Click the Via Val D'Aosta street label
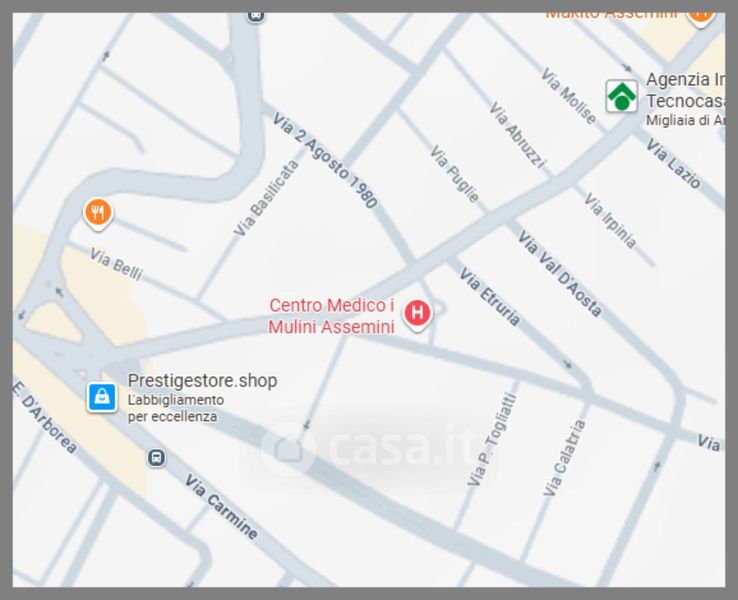This screenshot has width=738, height=600. (x=559, y=273)
